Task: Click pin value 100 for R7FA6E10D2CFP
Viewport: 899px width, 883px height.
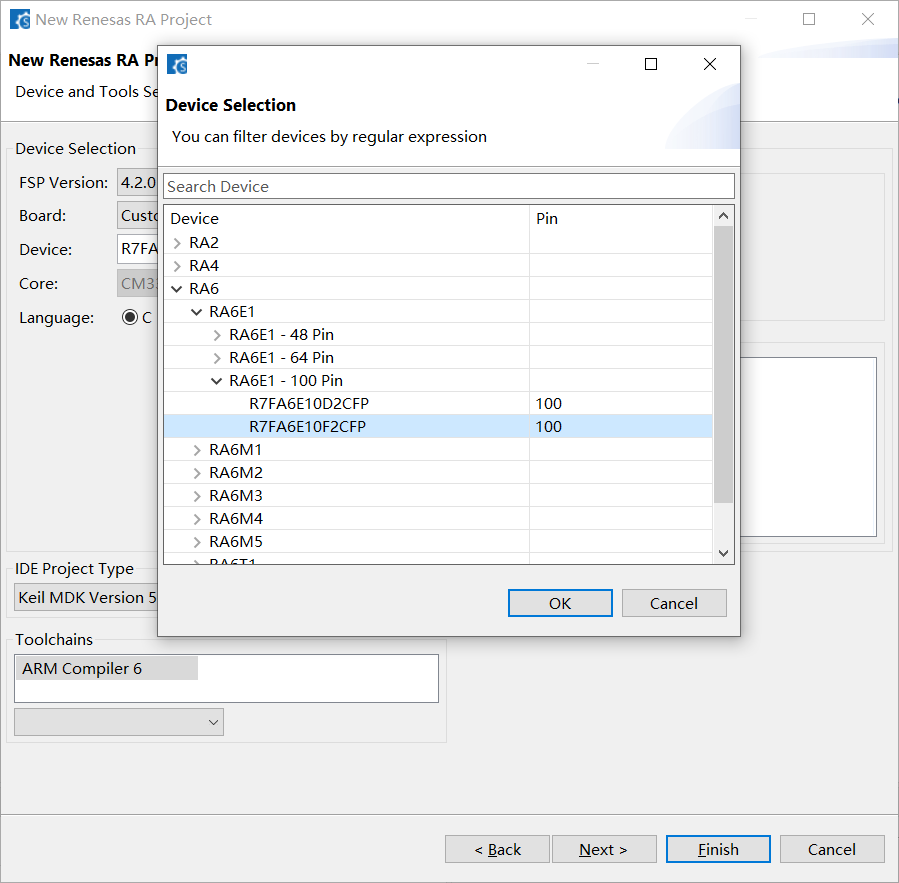Action: (x=549, y=404)
